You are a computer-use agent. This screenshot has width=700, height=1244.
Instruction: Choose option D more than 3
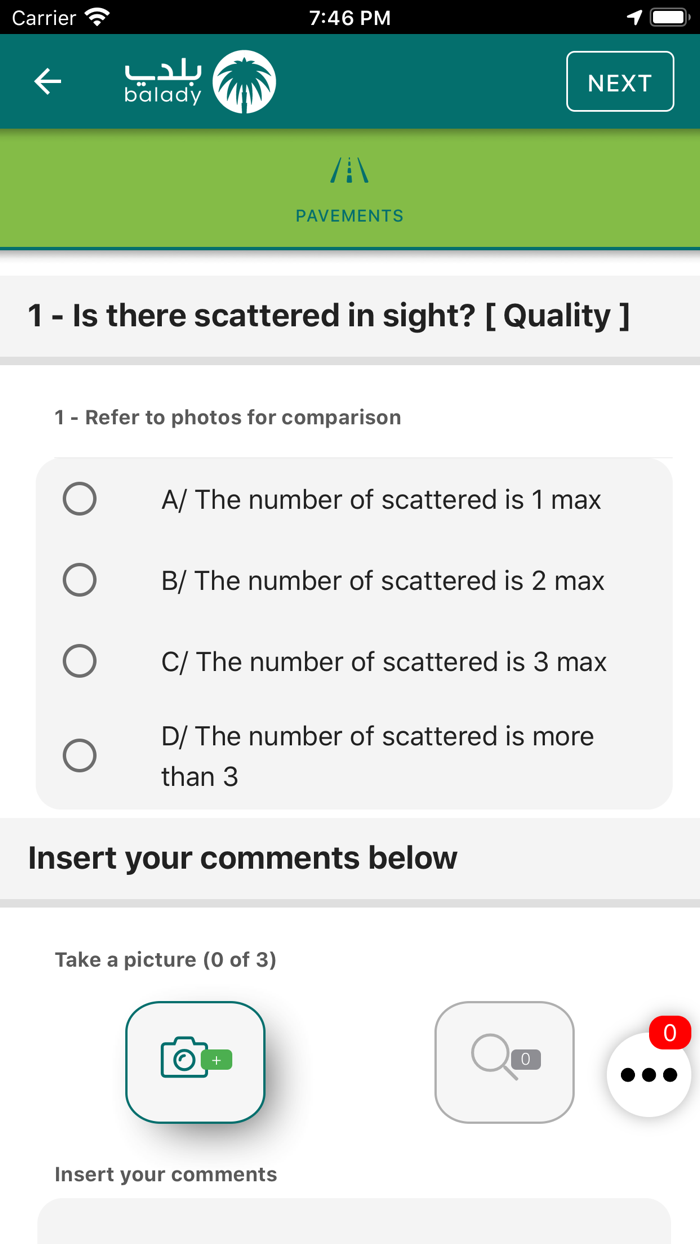tap(354, 756)
